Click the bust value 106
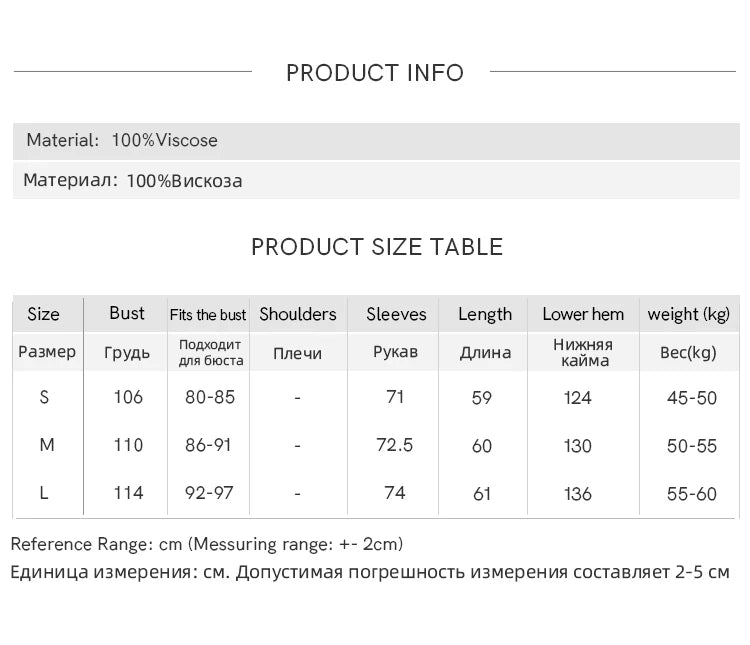 coord(128,397)
